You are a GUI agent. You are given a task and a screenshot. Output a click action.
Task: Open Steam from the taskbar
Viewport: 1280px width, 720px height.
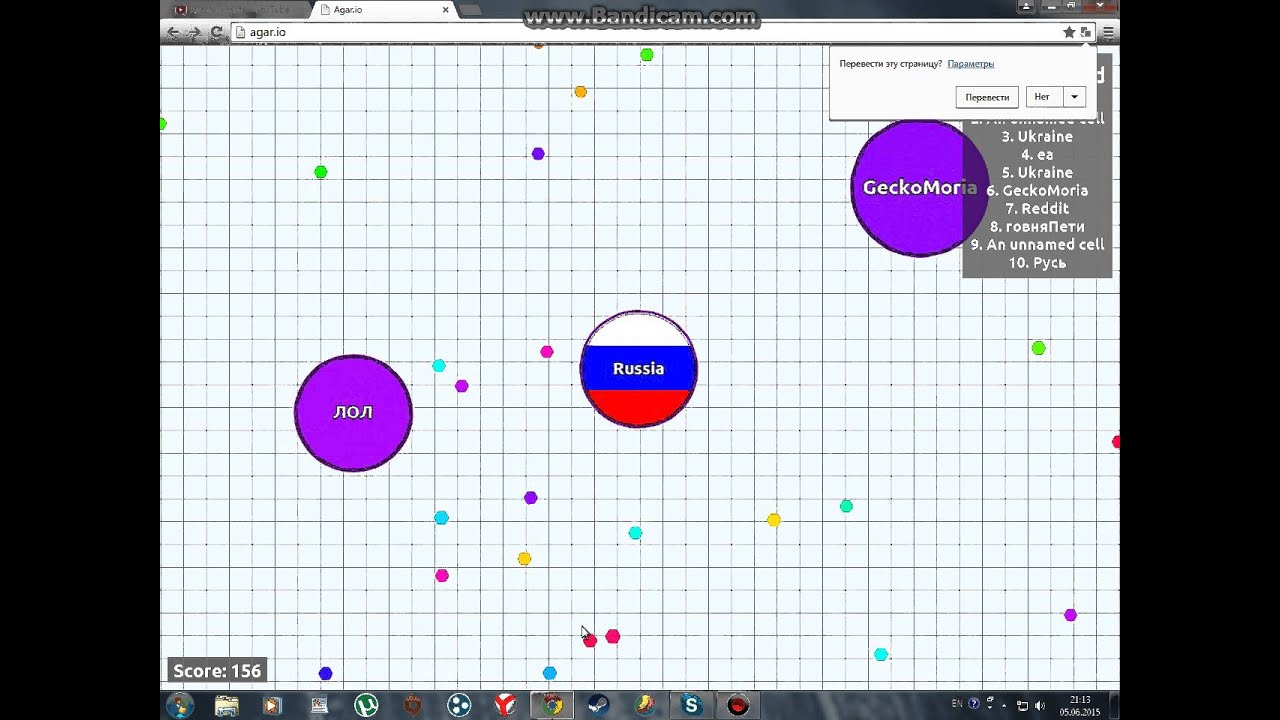[x=598, y=705]
